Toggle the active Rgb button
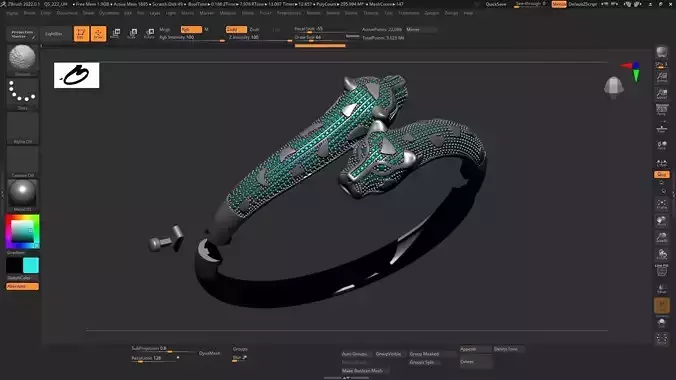Image resolution: width=676 pixels, height=380 pixels. (191, 29)
